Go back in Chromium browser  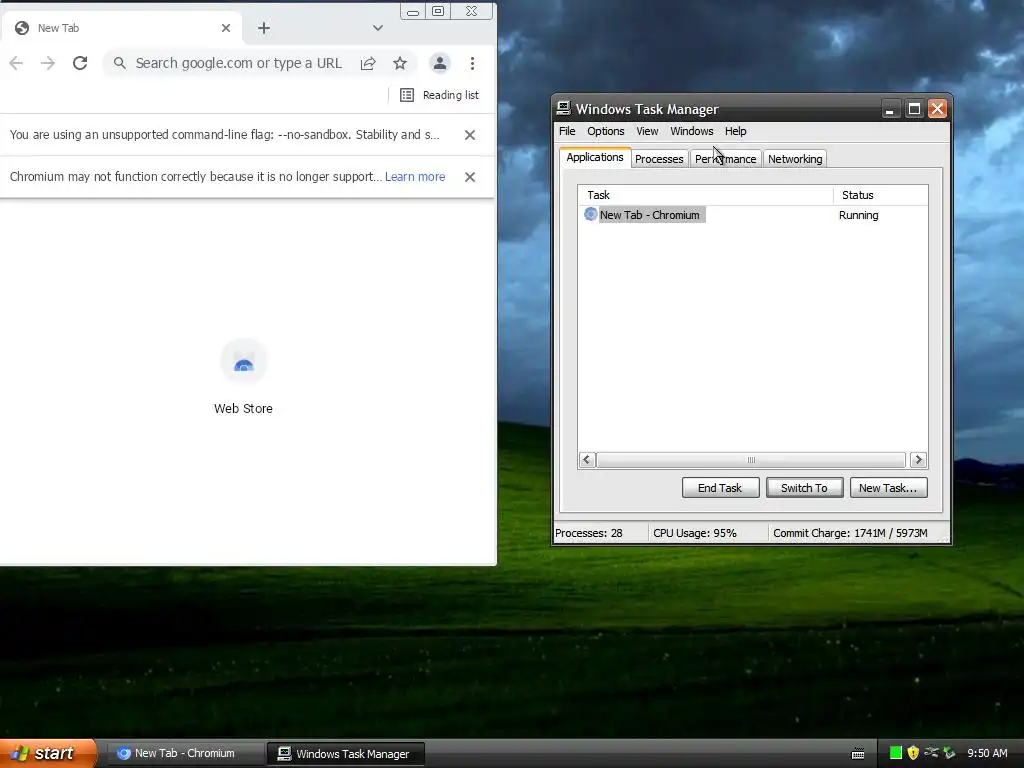16,63
